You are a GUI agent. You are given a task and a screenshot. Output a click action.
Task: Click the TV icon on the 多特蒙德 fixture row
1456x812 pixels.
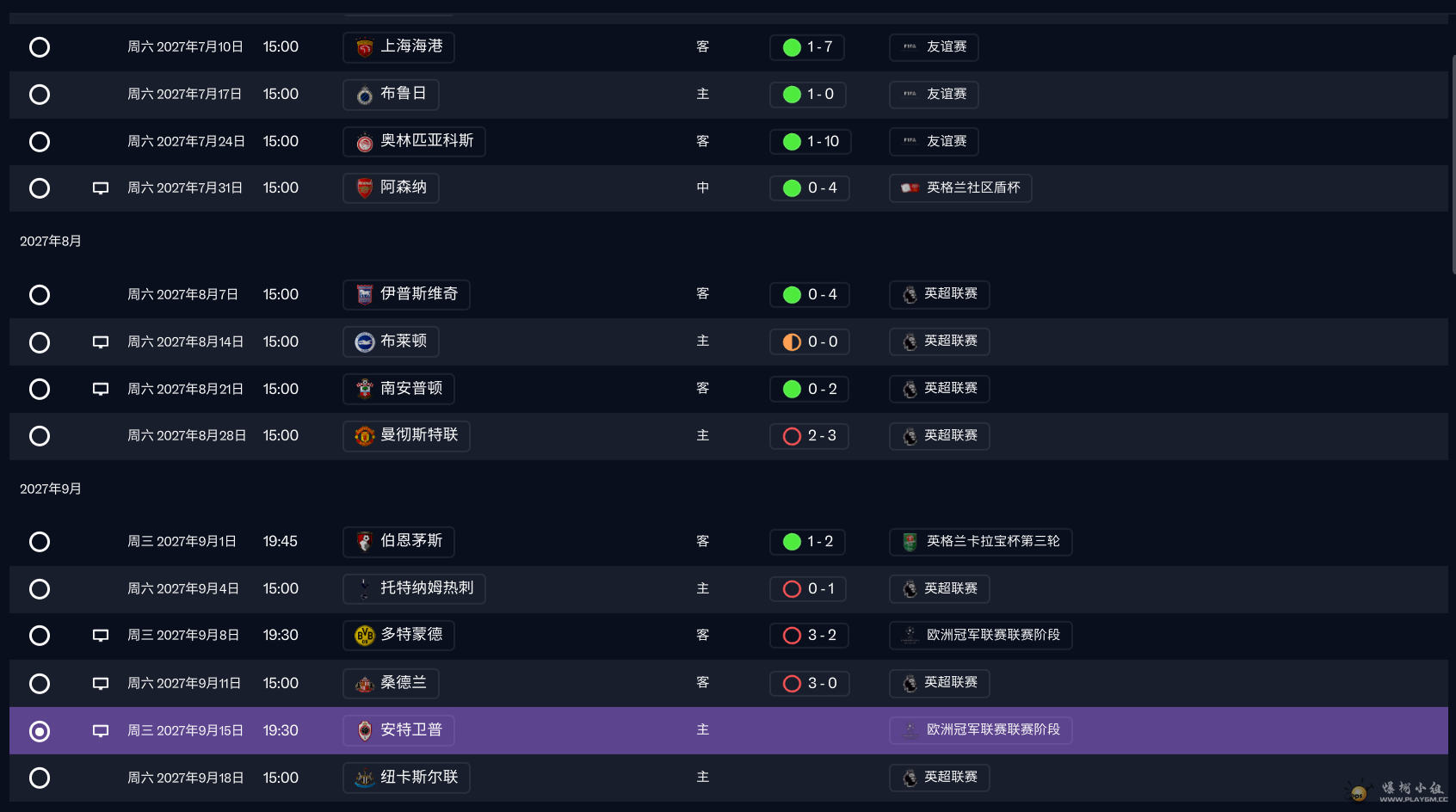pyautogui.click(x=101, y=636)
